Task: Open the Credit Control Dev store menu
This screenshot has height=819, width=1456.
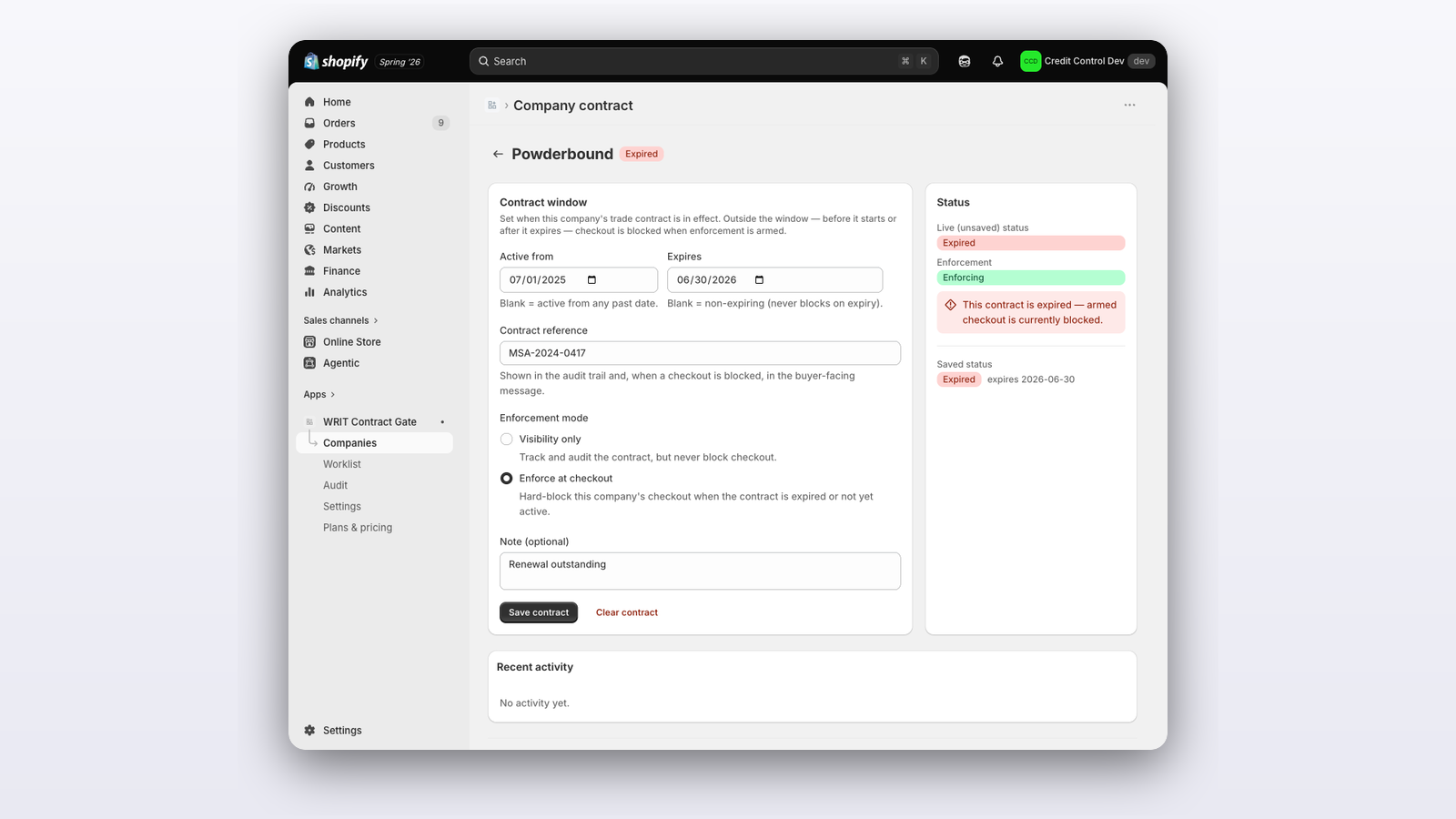Action: (1087, 61)
